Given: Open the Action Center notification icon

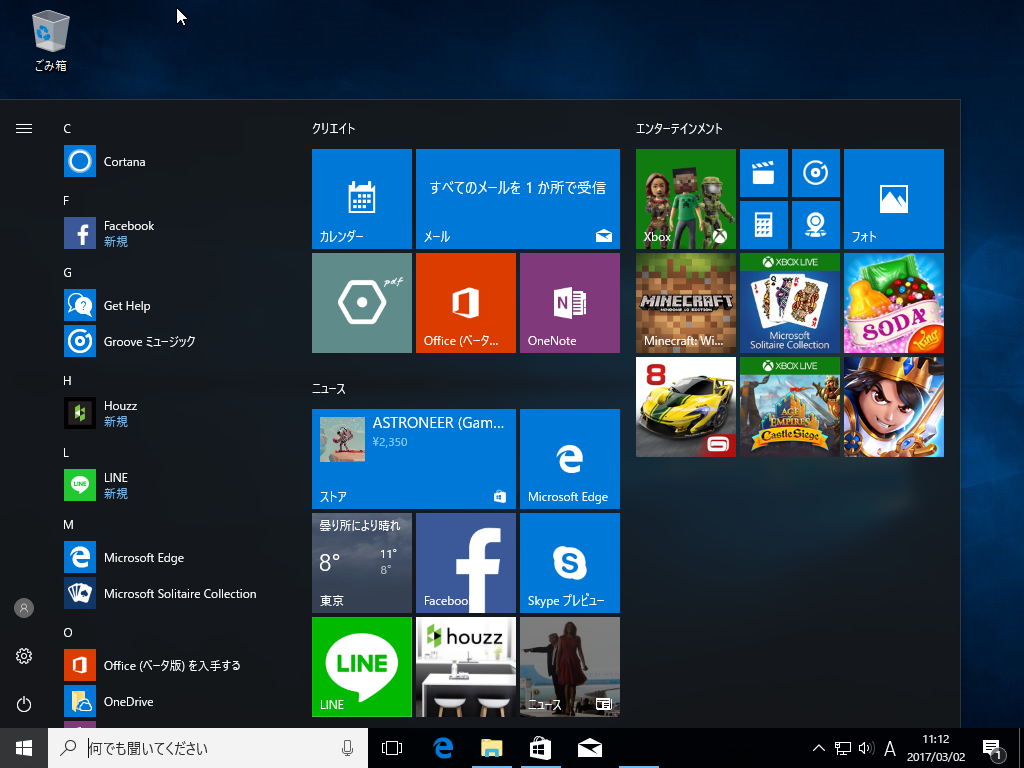Looking at the screenshot, I should pos(992,748).
